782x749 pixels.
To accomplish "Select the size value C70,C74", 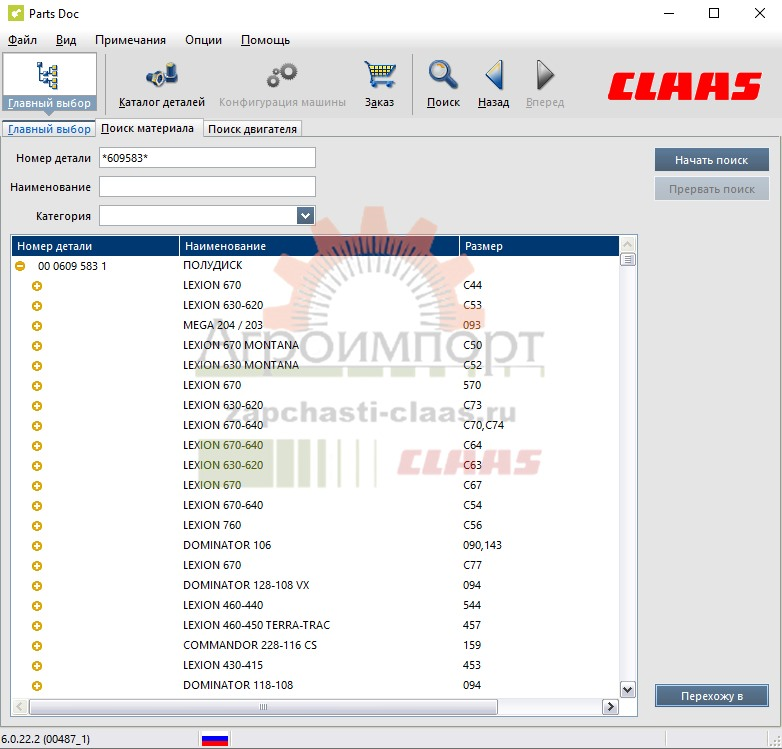I will pyautogui.click(x=483, y=425).
